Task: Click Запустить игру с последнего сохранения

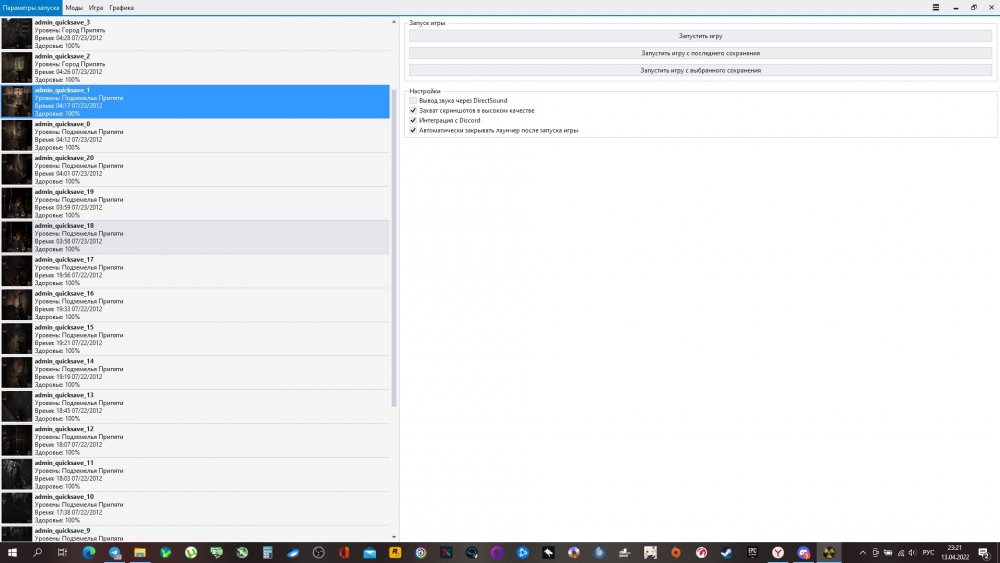Action: pos(700,53)
